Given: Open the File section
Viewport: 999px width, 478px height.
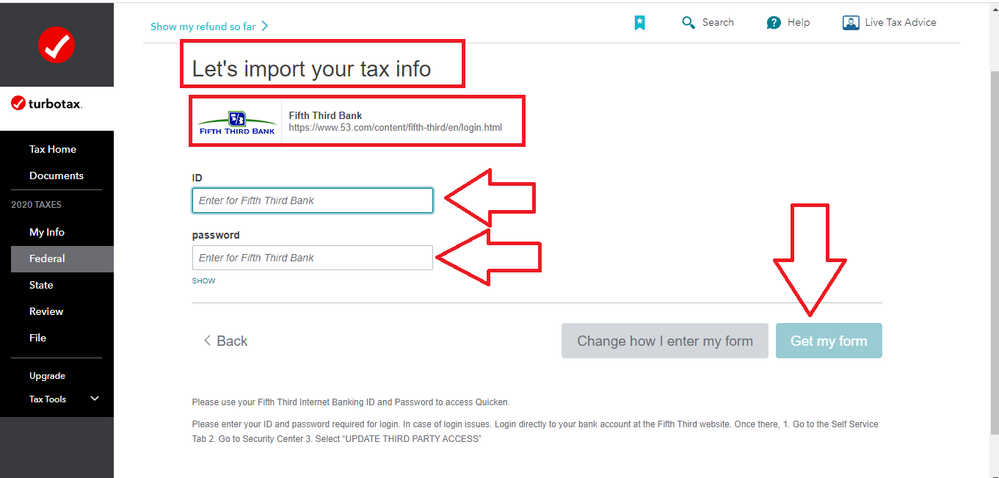Looking at the screenshot, I should click(38, 338).
